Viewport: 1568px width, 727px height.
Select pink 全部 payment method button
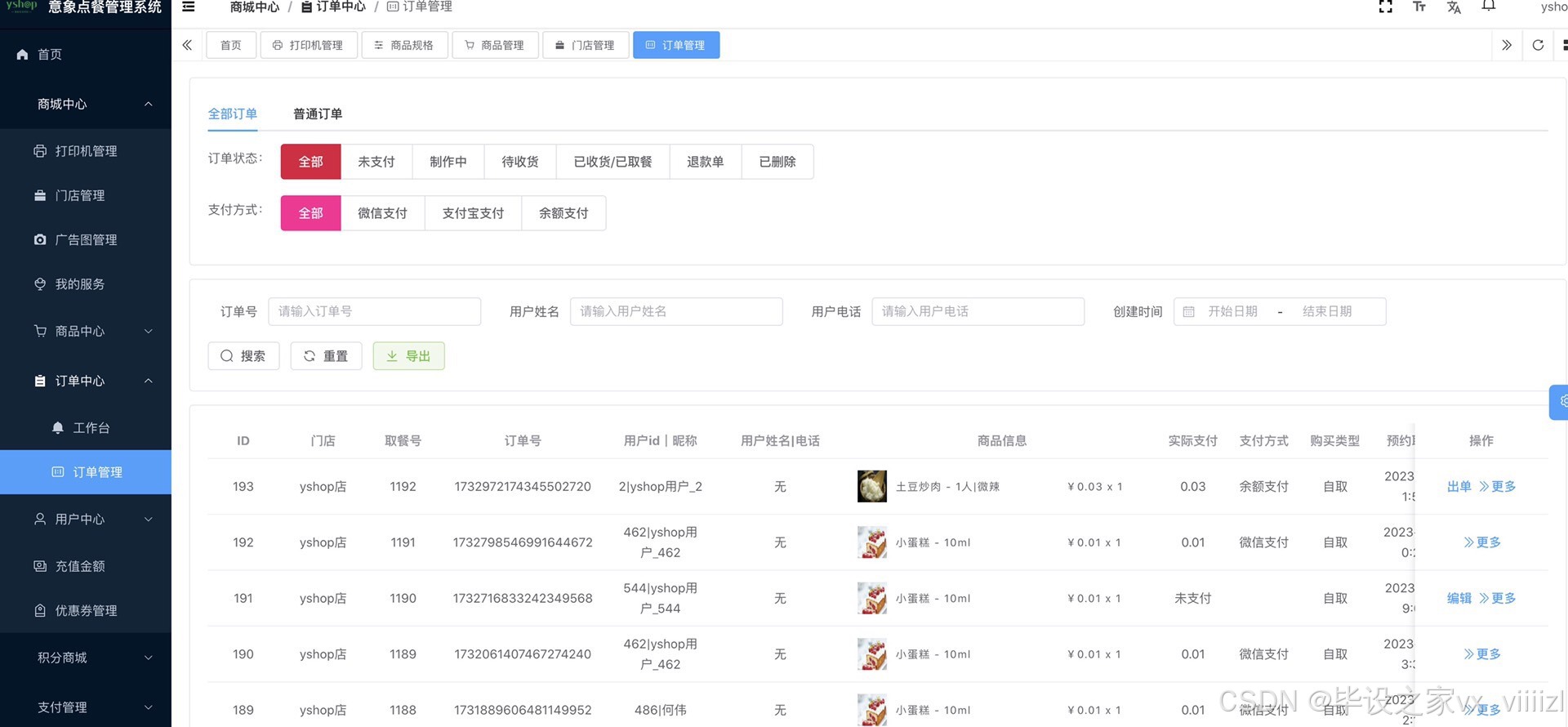310,213
